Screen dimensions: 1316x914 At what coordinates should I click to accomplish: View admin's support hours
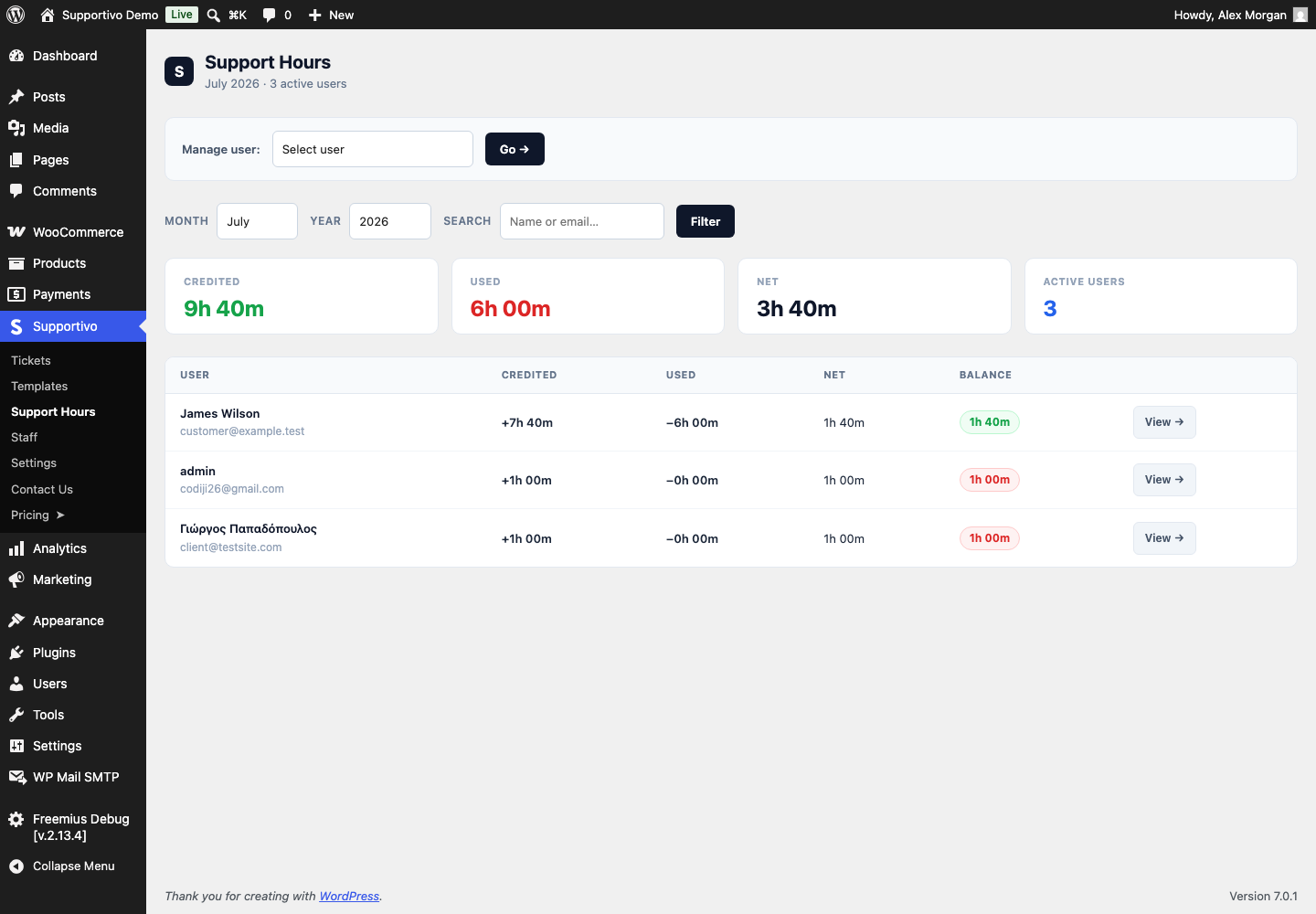click(x=1164, y=480)
